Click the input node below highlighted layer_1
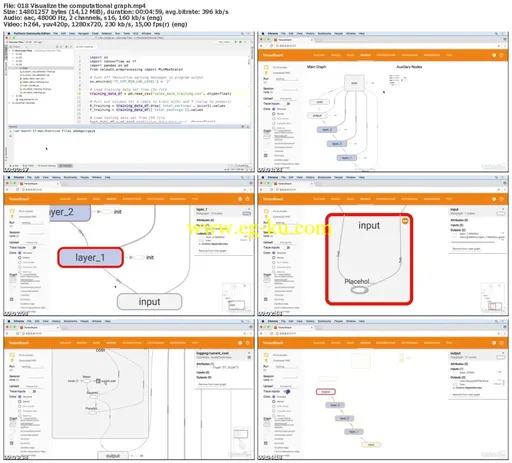 [x=149, y=302]
